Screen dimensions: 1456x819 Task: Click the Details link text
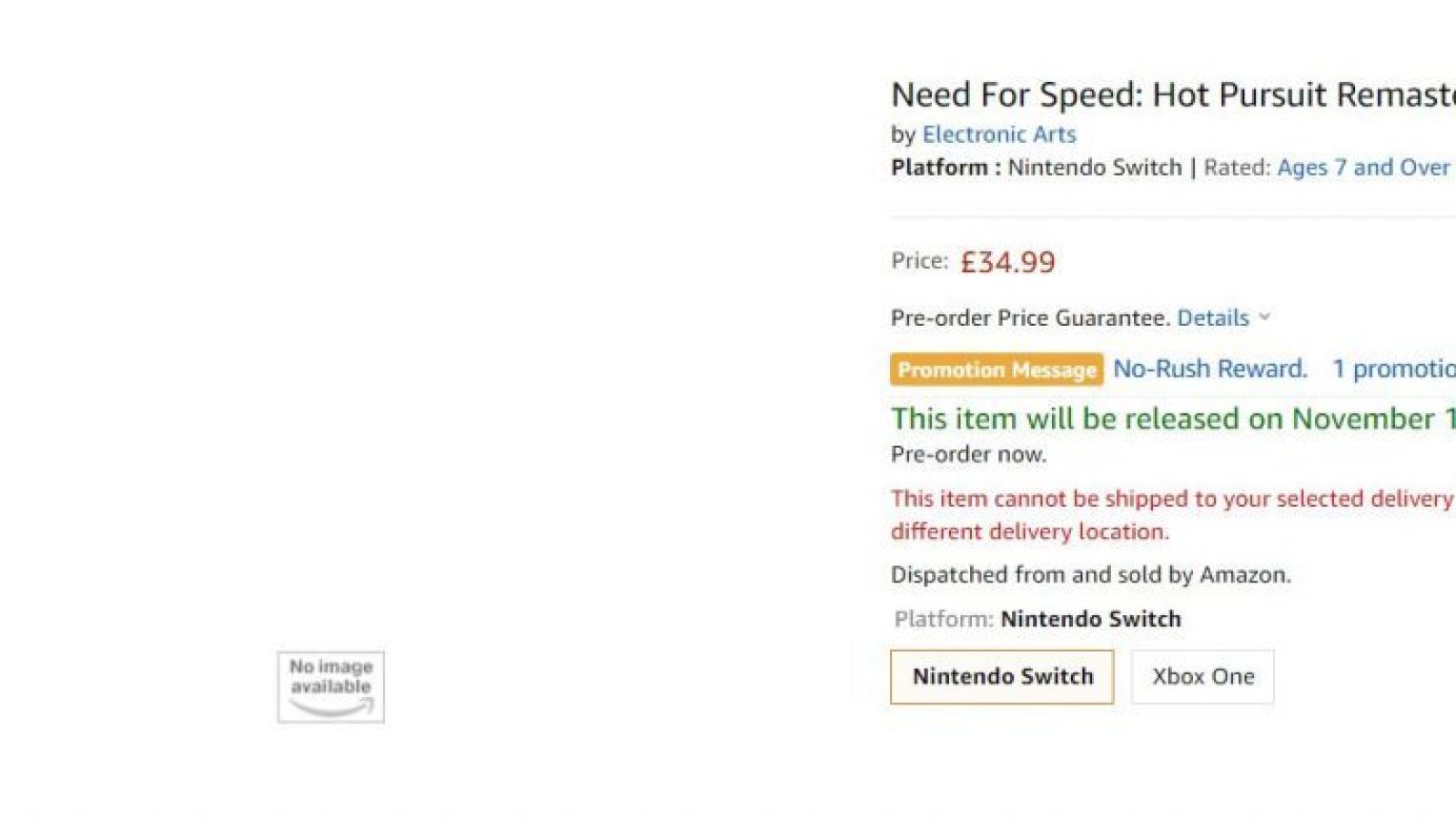coord(1213,318)
